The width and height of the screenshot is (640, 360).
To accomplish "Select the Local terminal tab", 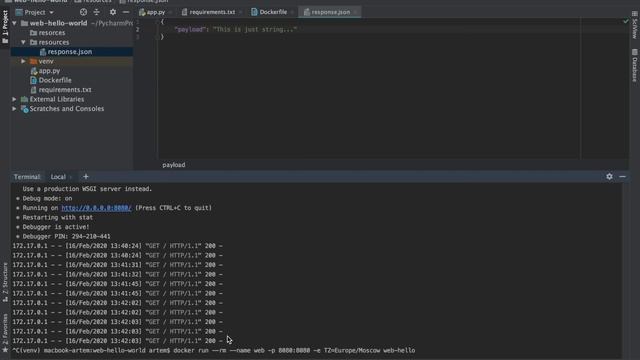I will (x=58, y=177).
